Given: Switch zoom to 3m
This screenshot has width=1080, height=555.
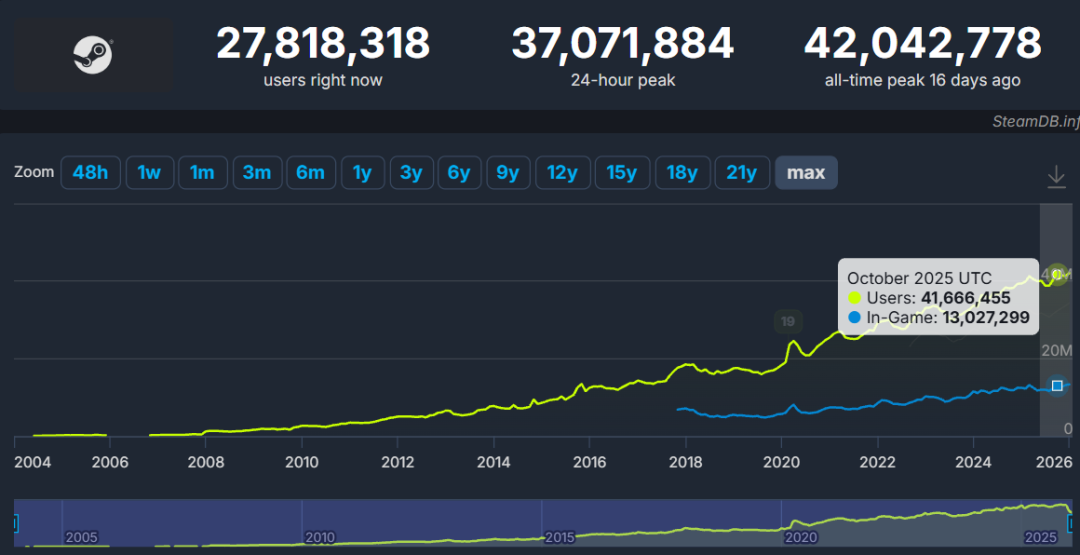Looking at the screenshot, I should click(x=256, y=172).
